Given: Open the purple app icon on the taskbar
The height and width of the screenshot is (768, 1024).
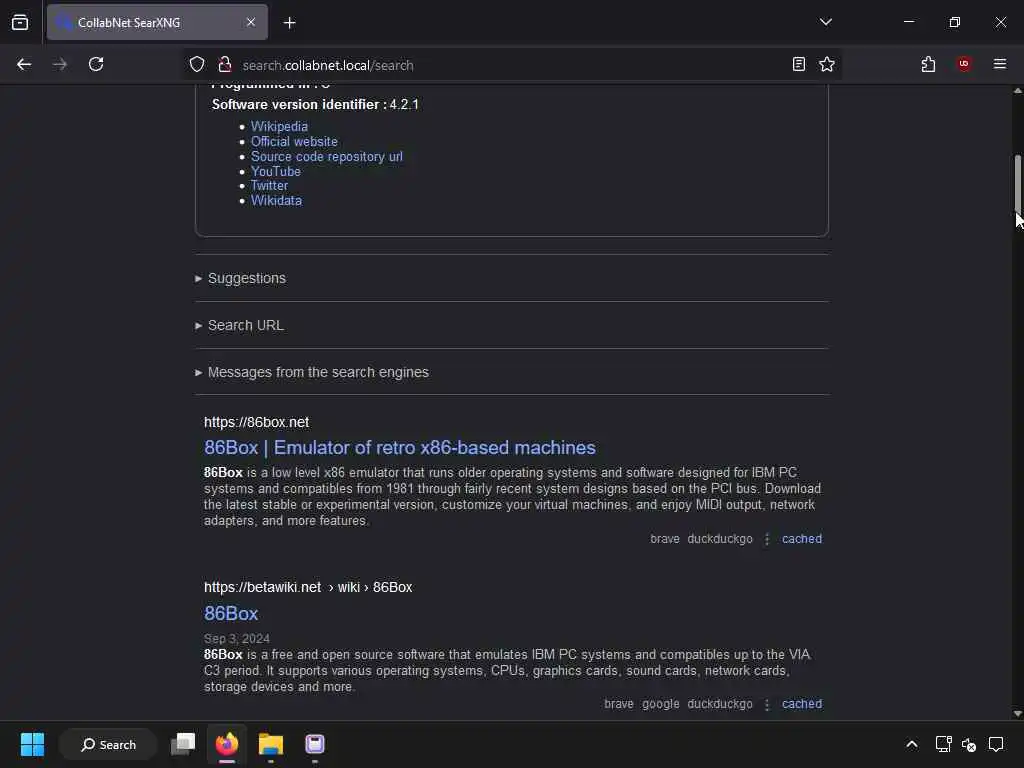Looking at the screenshot, I should (x=315, y=744).
